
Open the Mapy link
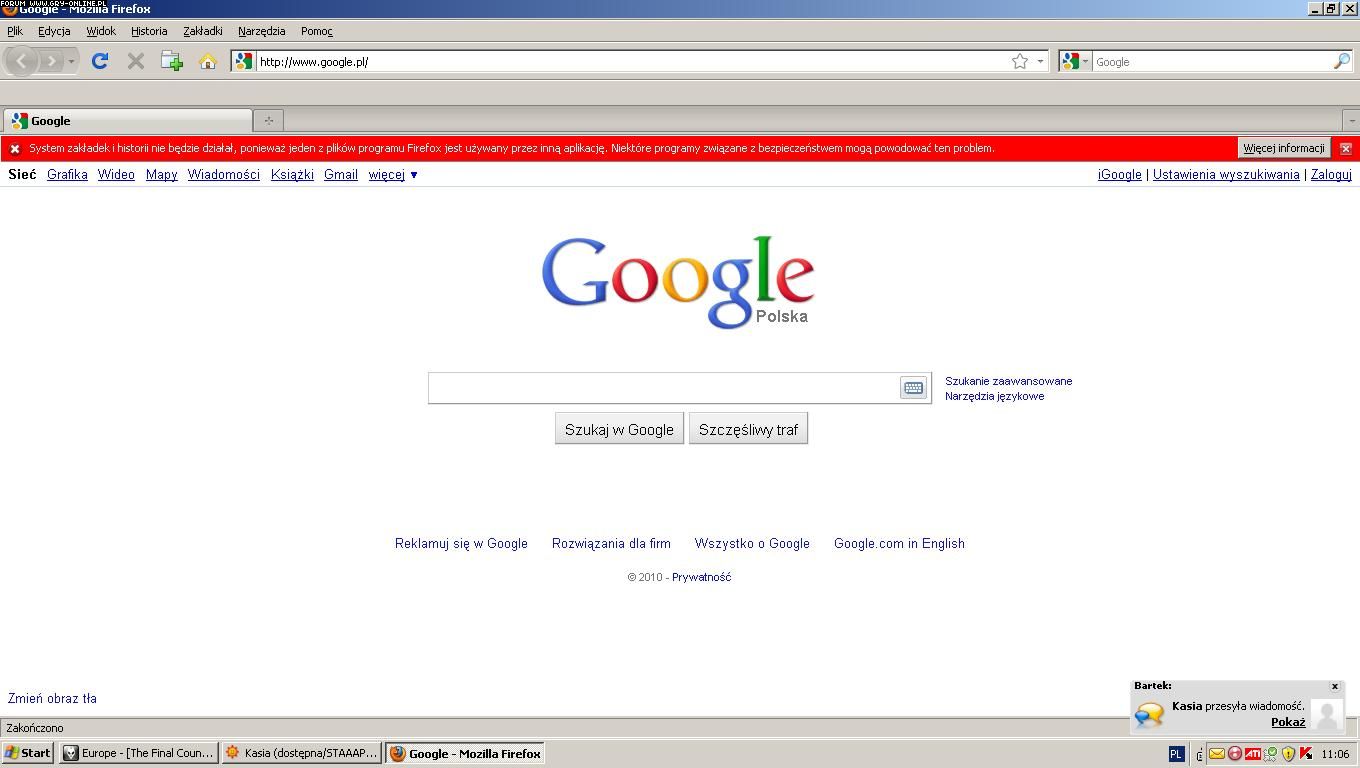tap(161, 174)
